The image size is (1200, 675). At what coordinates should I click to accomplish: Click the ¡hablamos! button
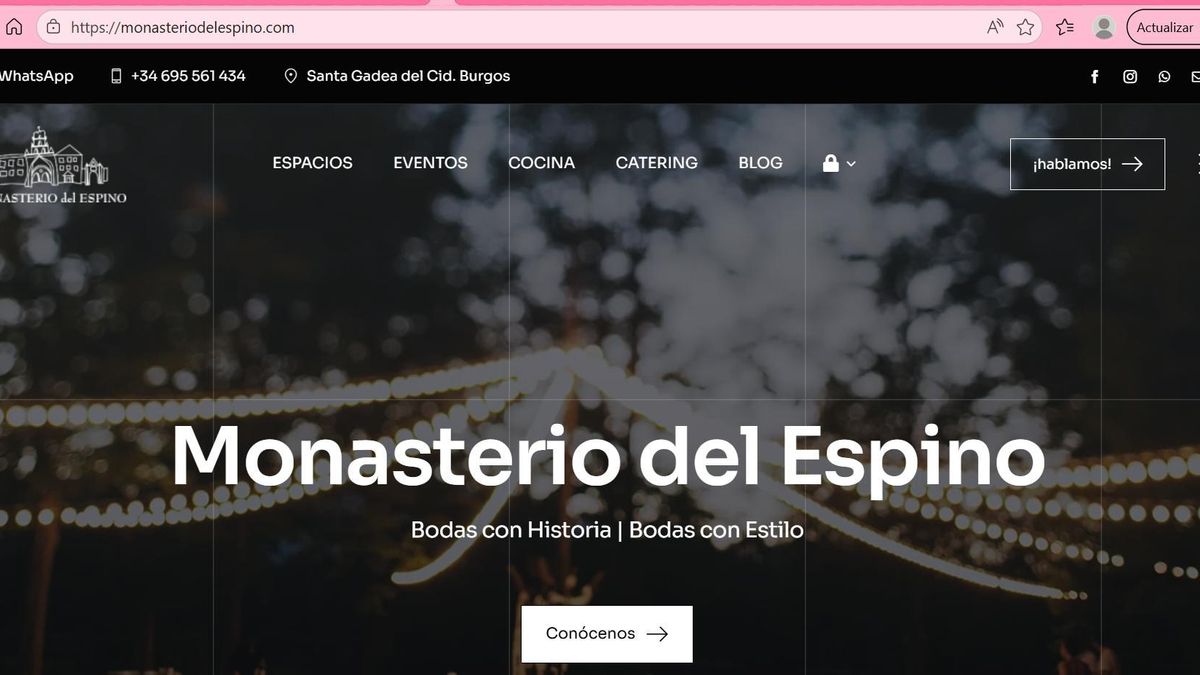(1087, 163)
